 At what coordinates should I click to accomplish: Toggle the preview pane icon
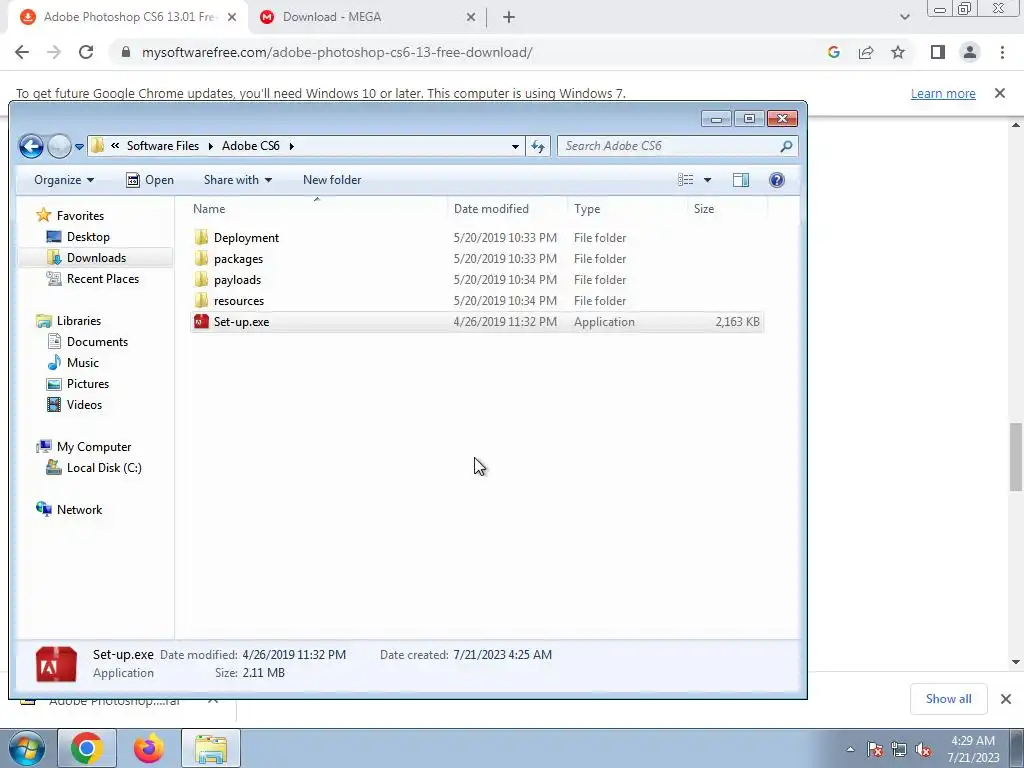(x=741, y=180)
